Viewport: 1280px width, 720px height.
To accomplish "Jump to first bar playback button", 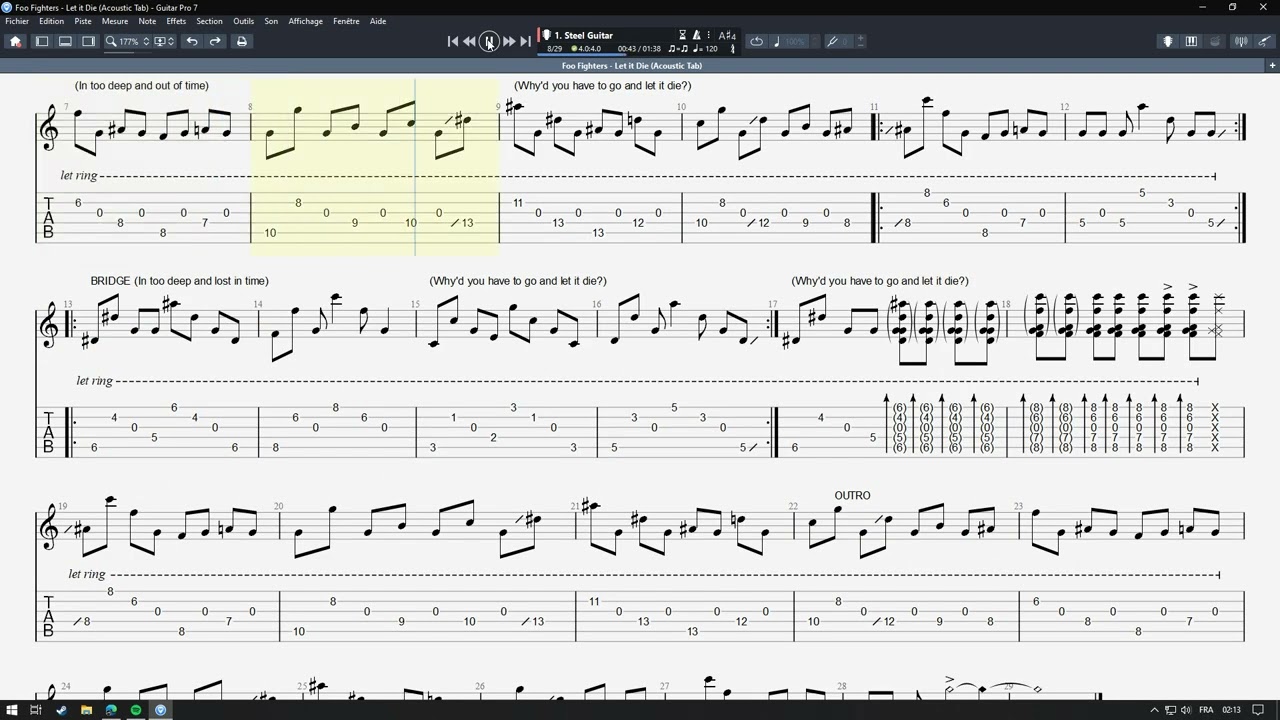I will point(452,41).
